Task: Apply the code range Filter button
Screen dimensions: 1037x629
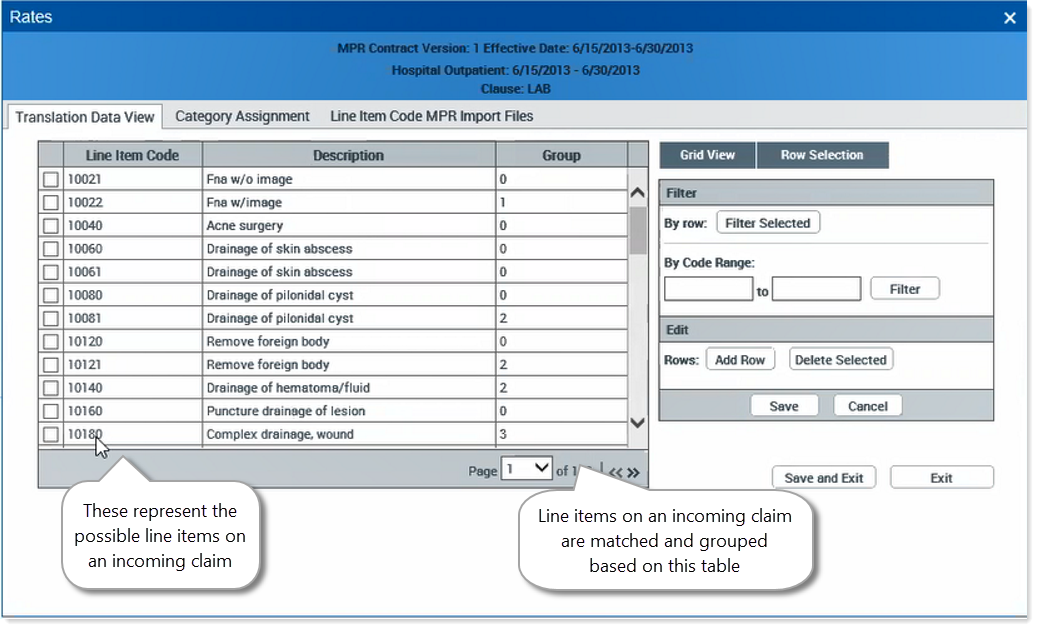Action: pos(905,289)
